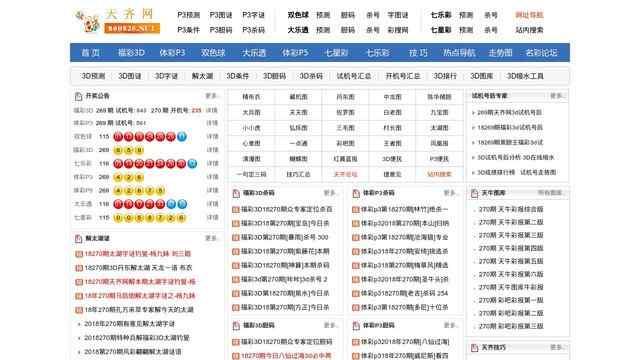Click the 彩搜网 header link
The height and width of the screenshot is (360, 640).
(398, 30)
